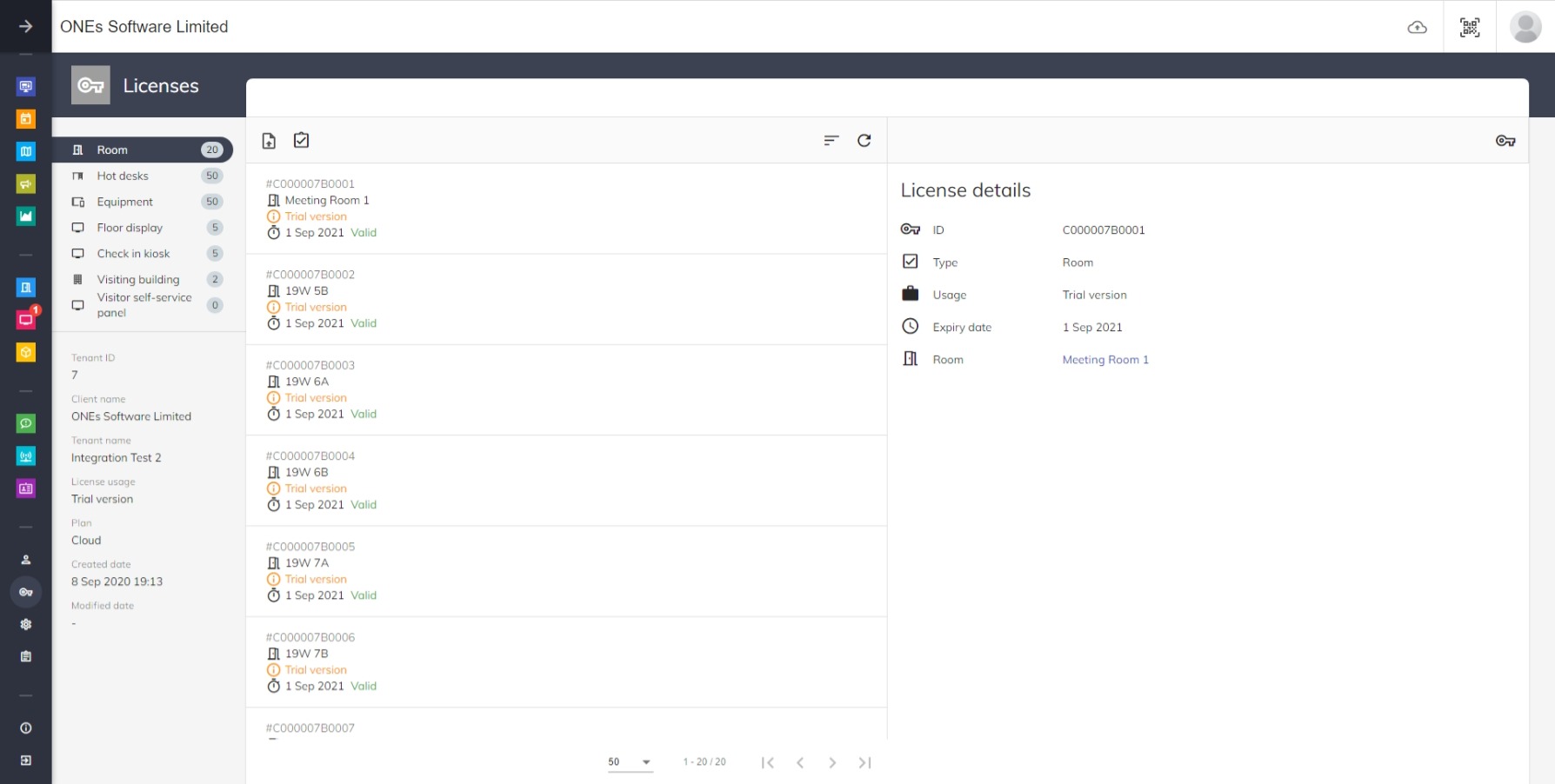This screenshot has height=784, width=1555.
Task: Click the import license file icon
Action: (269, 141)
